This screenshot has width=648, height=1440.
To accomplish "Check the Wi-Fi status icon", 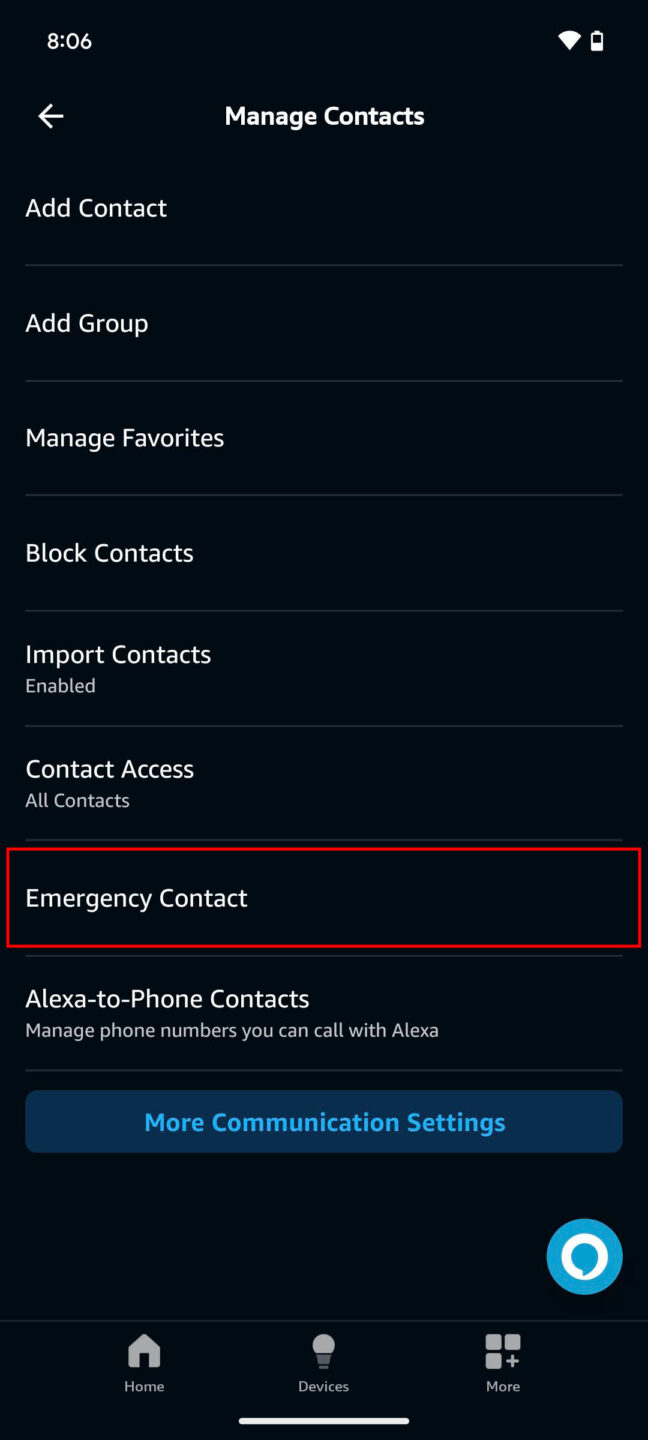I will (x=567, y=40).
